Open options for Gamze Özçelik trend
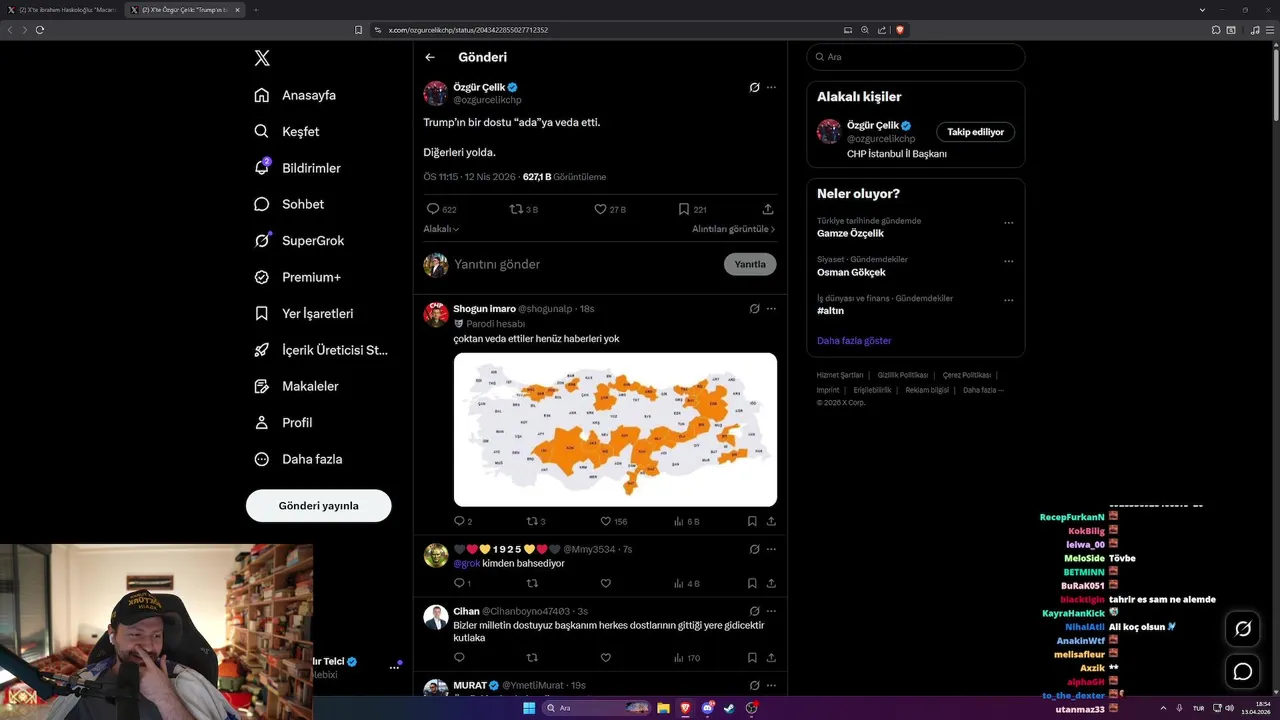This screenshot has height=720, width=1280. [1008, 223]
